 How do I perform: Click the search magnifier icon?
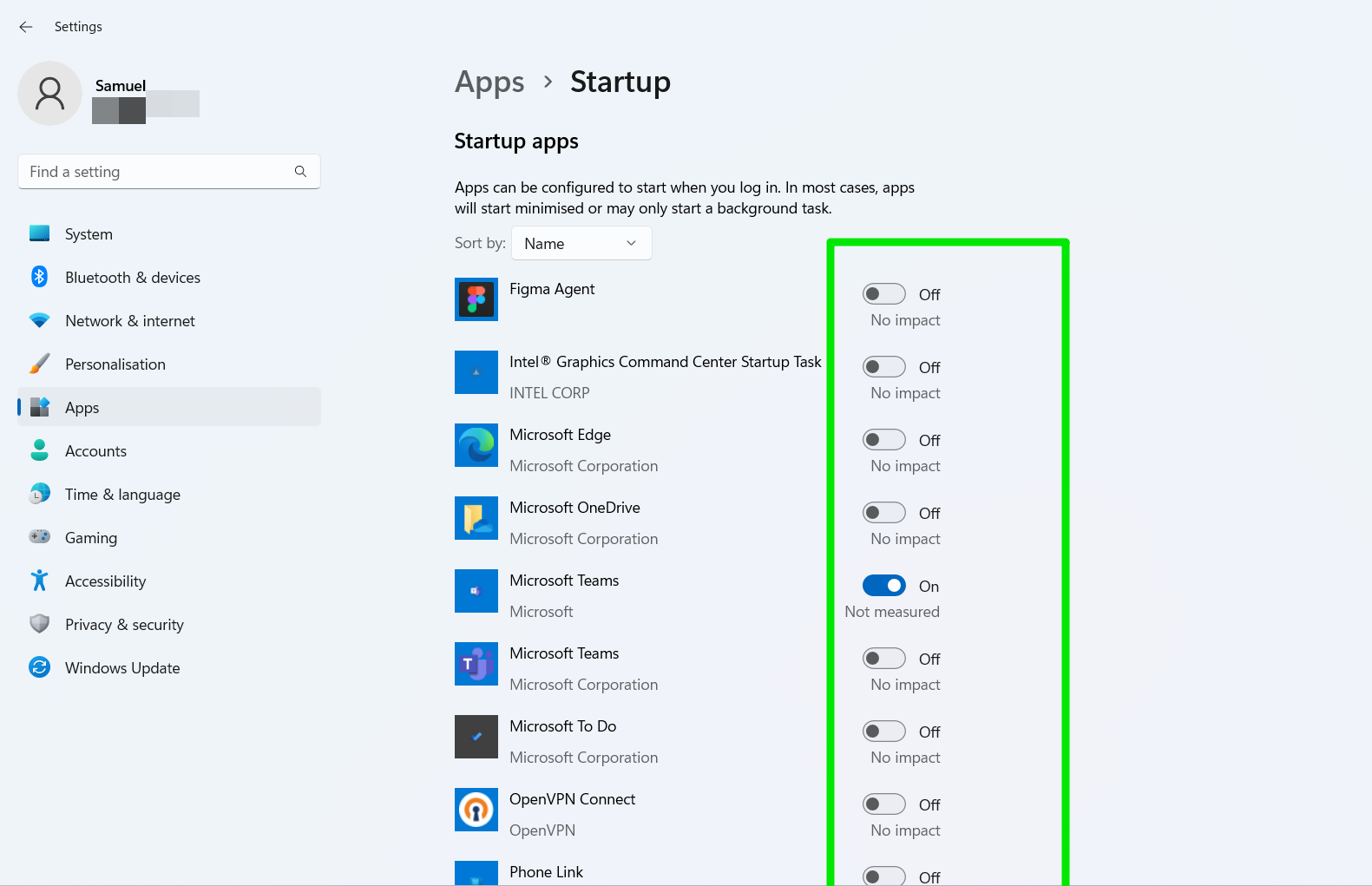(x=300, y=172)
